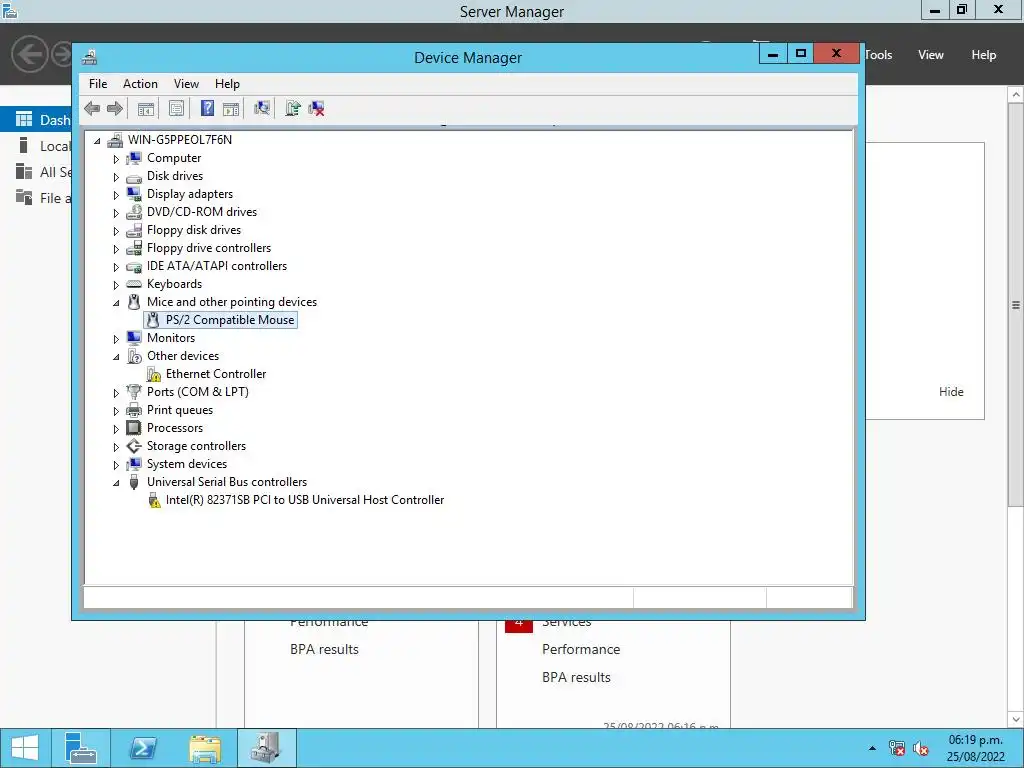Open the Action menu in Device Manager

[x=140, y=84]
